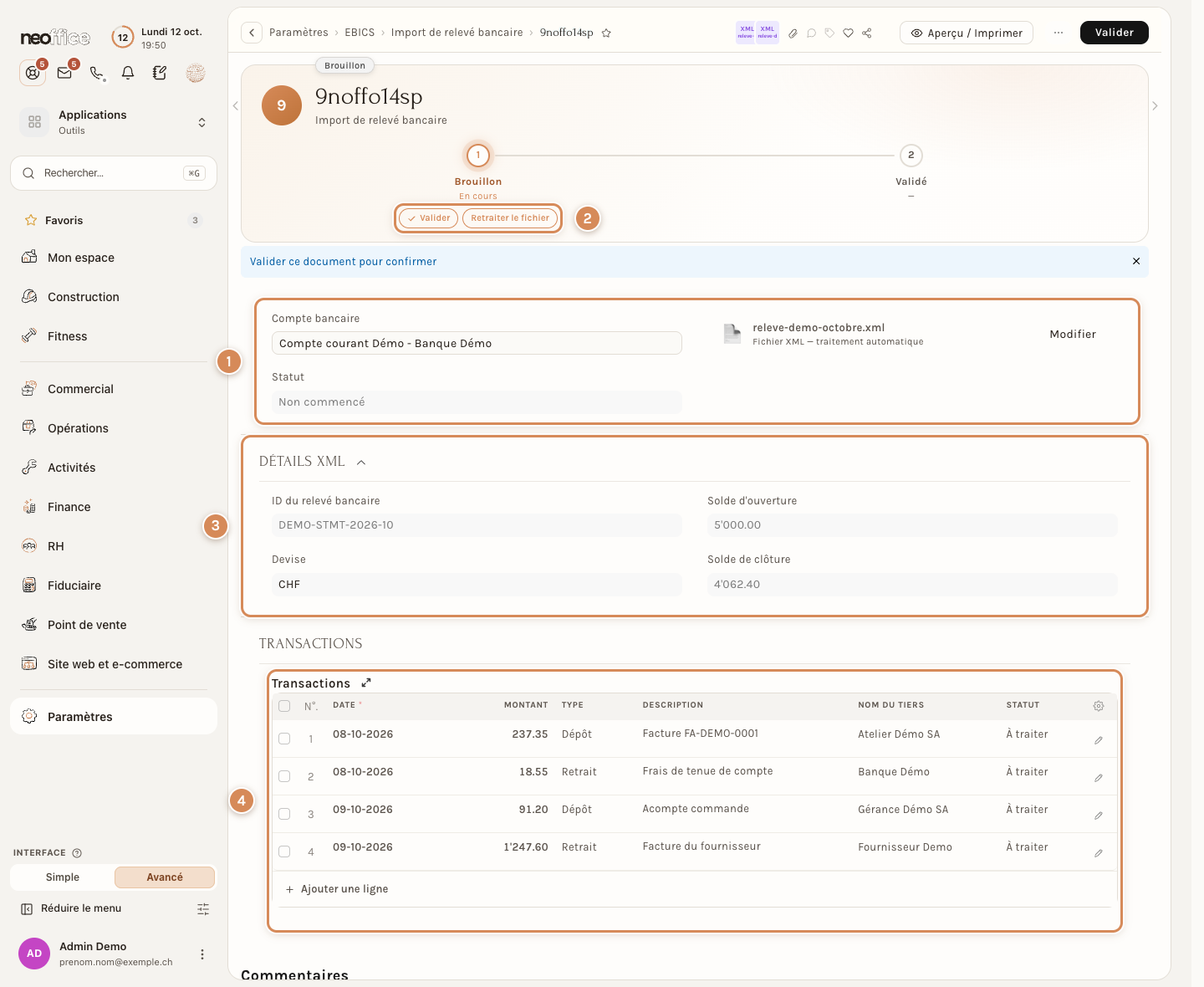This screenshot has width=1204, height=987.
Task: Select the checkbox for transaction row 1
Action: pos(284,739)
